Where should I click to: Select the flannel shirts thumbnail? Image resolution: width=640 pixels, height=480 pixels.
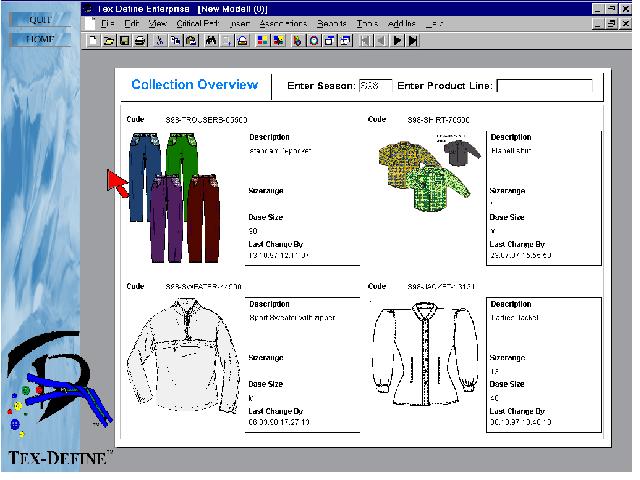423,168
